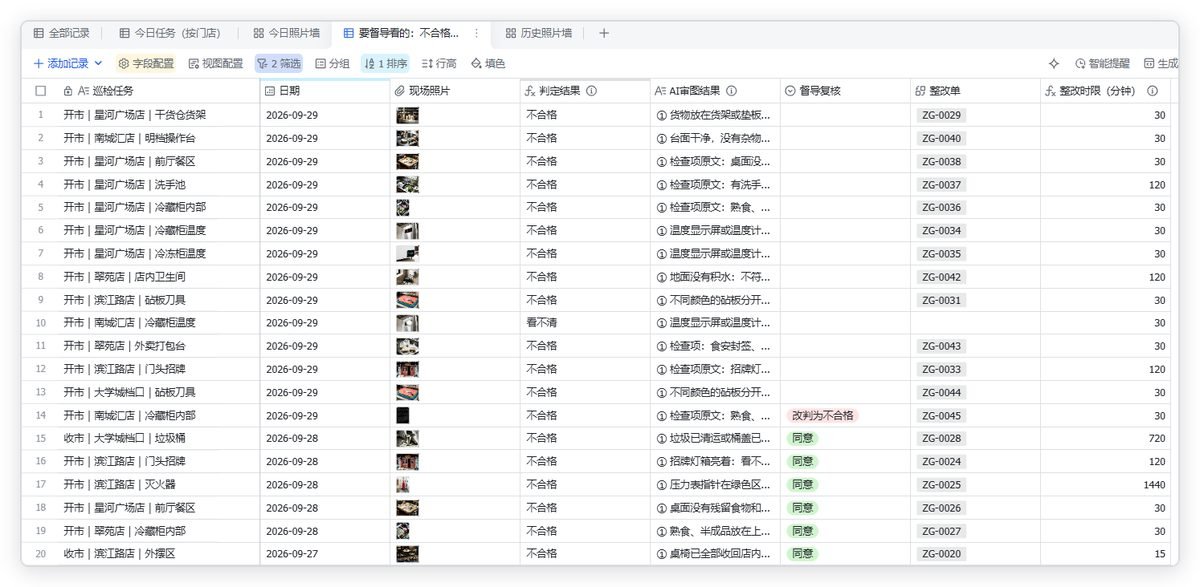1200x587 pixels.
Task: Open the 2 筛选 filter panel
Action: pyautogui.click(x=279, y=63)
